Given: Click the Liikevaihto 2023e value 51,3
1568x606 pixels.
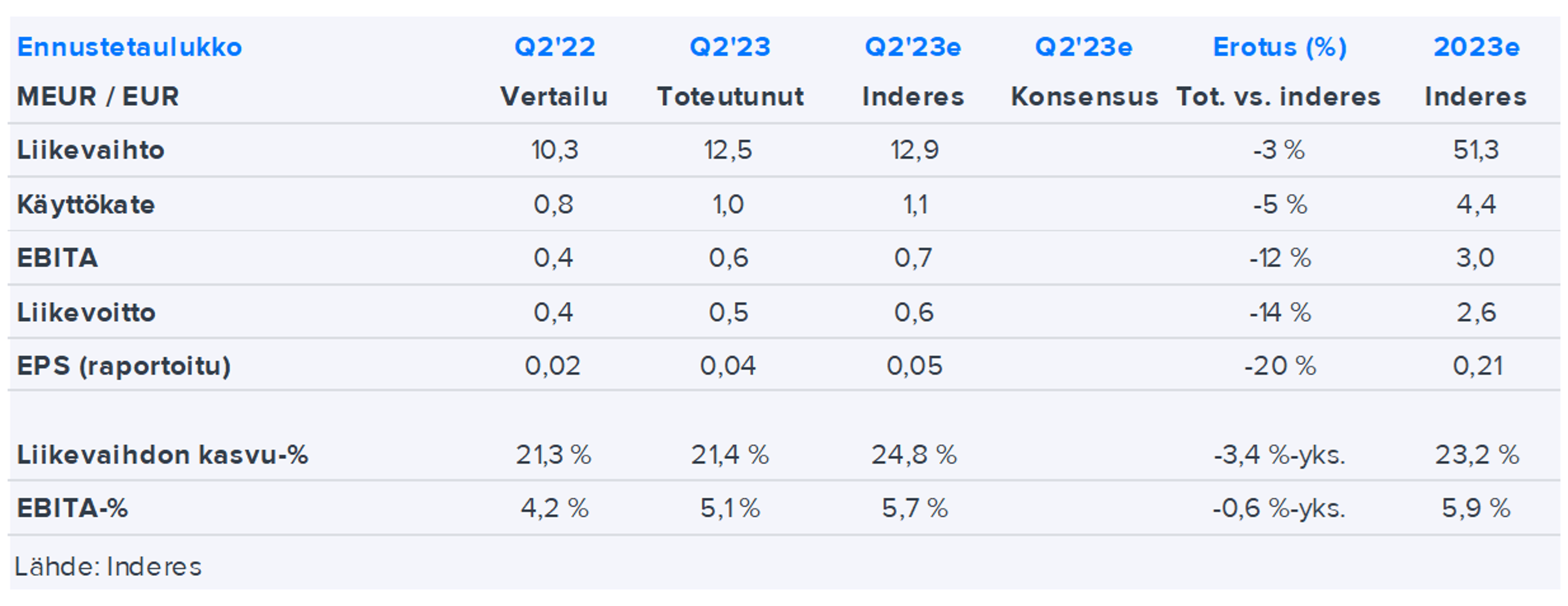Looking at the screenshot, I should coord(1475,150).
